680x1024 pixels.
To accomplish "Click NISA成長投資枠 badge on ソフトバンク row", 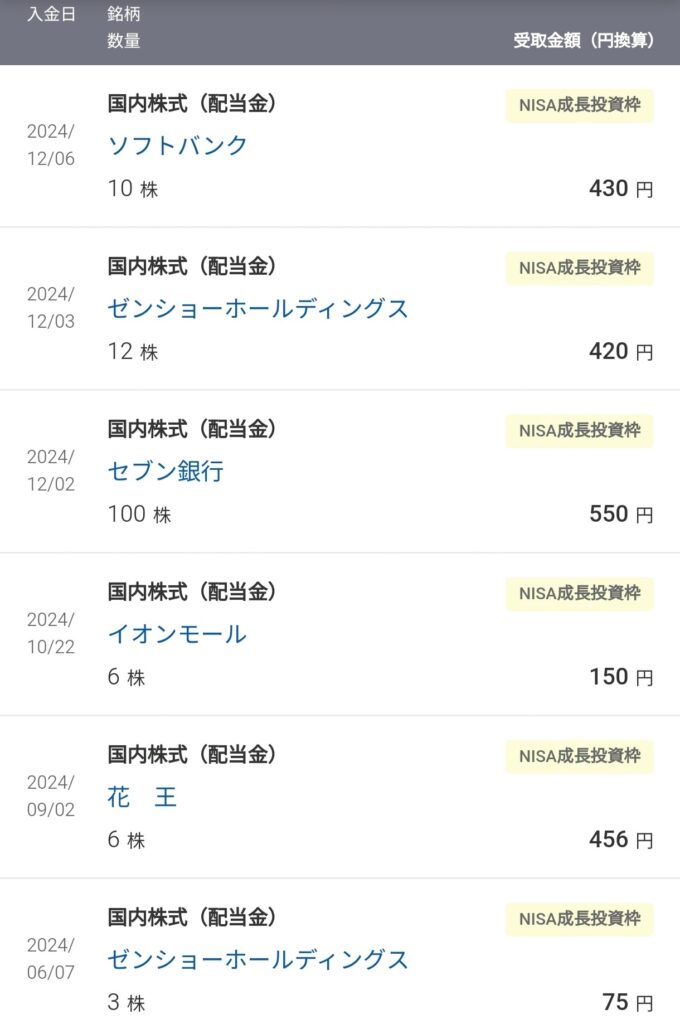I will click(579, 105).
